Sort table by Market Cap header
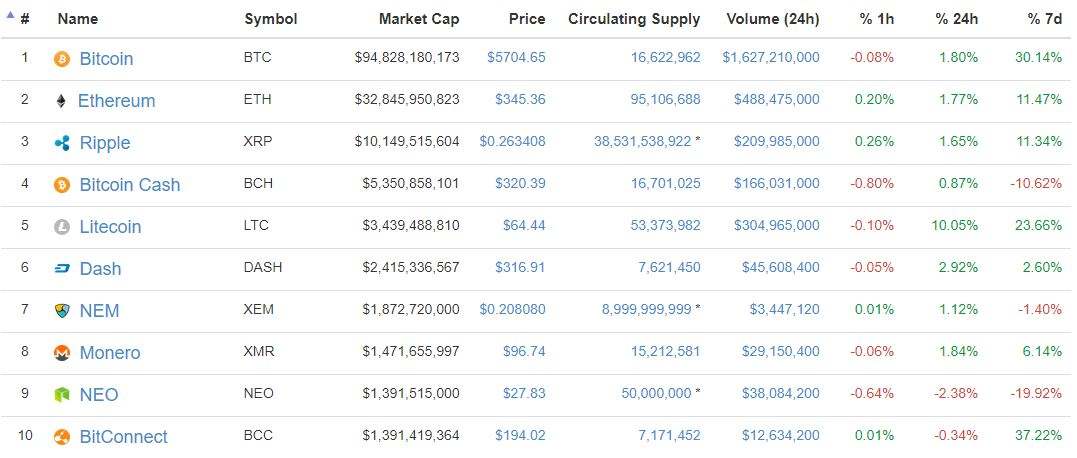 [419, 19]
